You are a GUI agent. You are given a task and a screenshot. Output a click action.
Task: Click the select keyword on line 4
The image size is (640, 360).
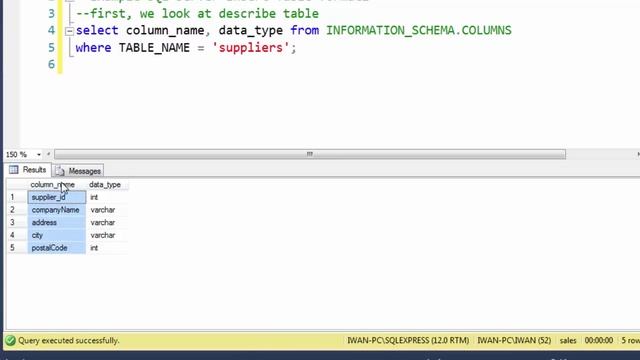(x=97, y=31)
